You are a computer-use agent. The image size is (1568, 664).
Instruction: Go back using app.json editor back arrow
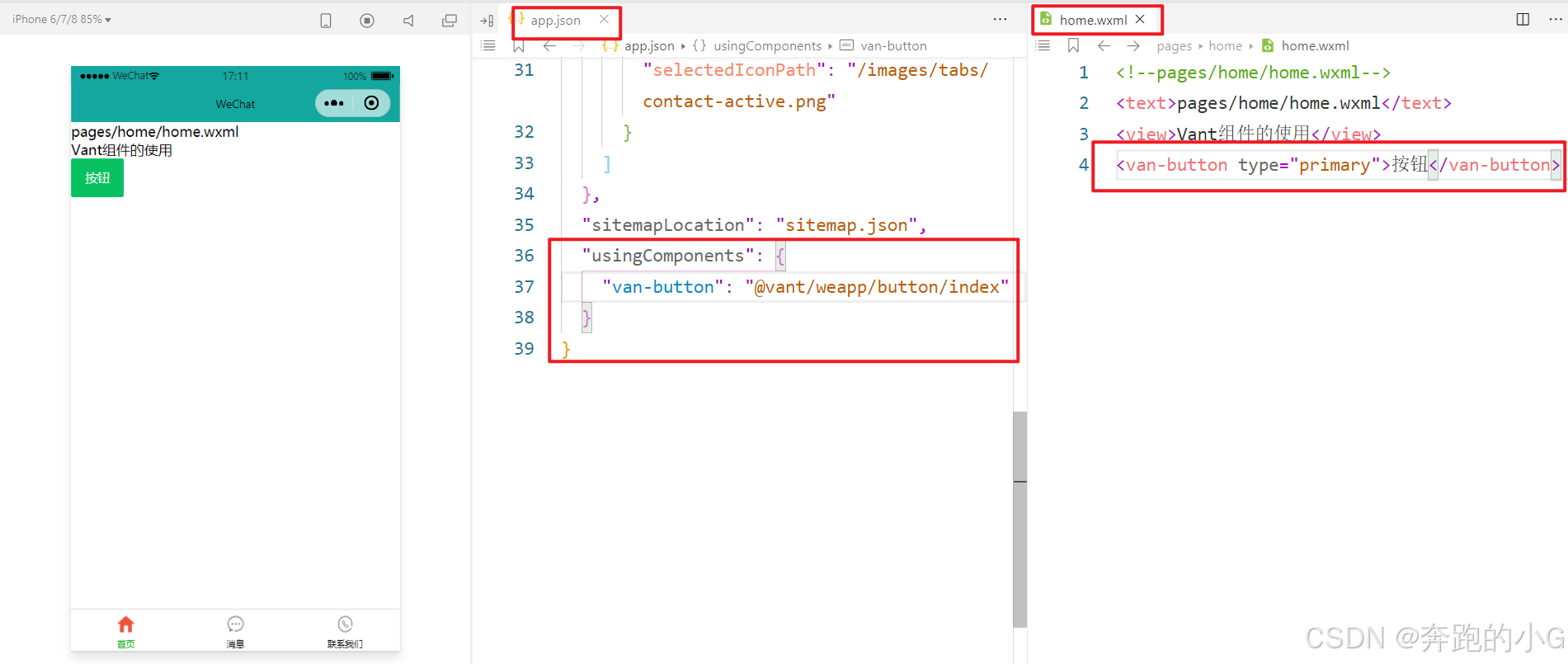coord(549,45)
